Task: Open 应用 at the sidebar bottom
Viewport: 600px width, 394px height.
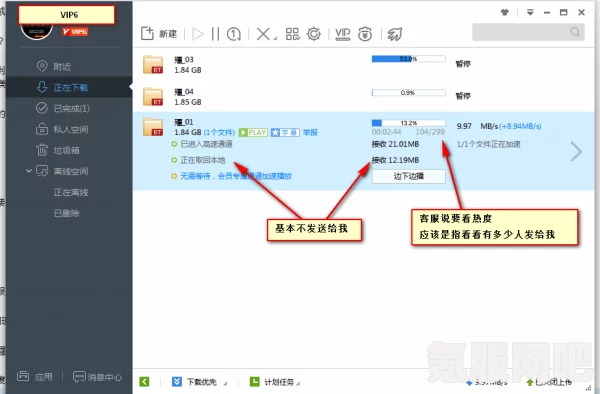Action: click(35, 377)
